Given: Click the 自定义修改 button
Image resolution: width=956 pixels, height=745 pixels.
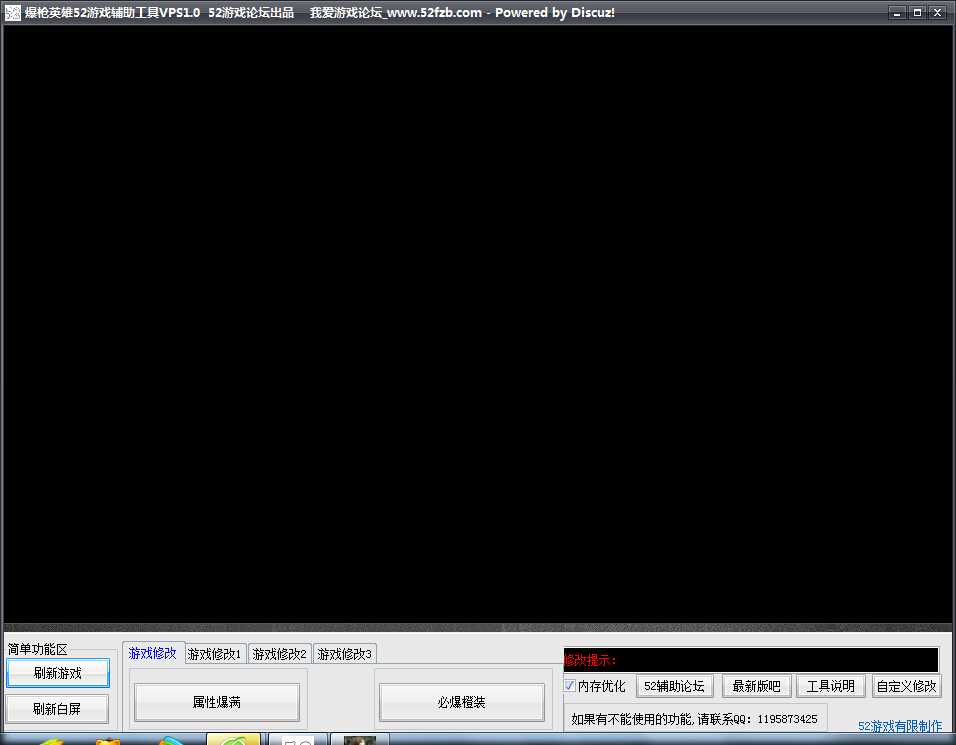Looking at the screenshot, I should pyautogui.click(x=907, y=686).
